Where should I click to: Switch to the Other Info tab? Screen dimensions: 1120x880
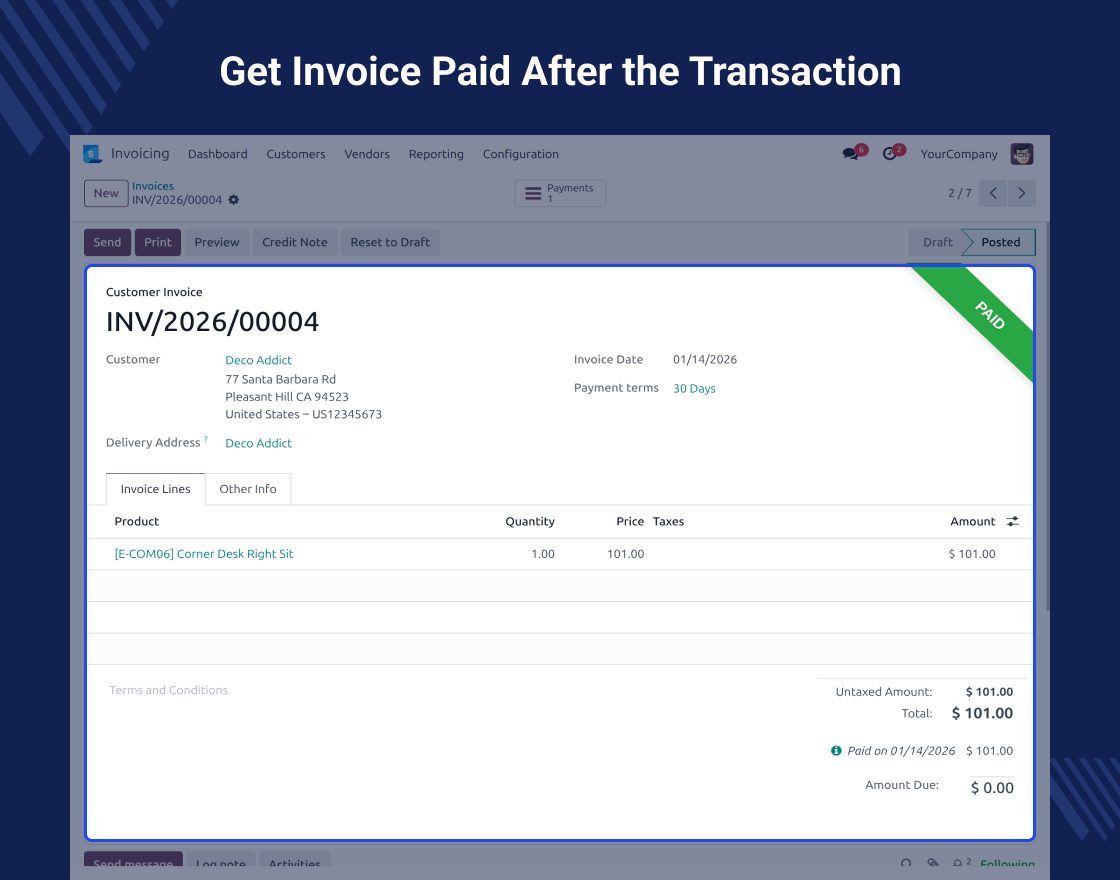[x=248, y=489]
